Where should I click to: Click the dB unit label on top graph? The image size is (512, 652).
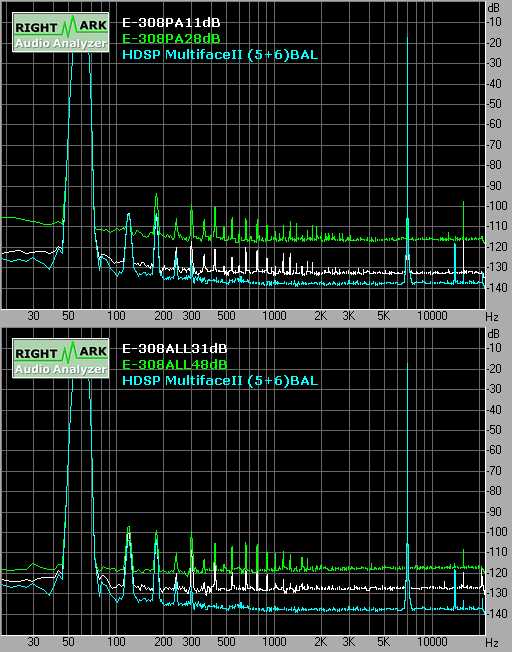[494, 7]
